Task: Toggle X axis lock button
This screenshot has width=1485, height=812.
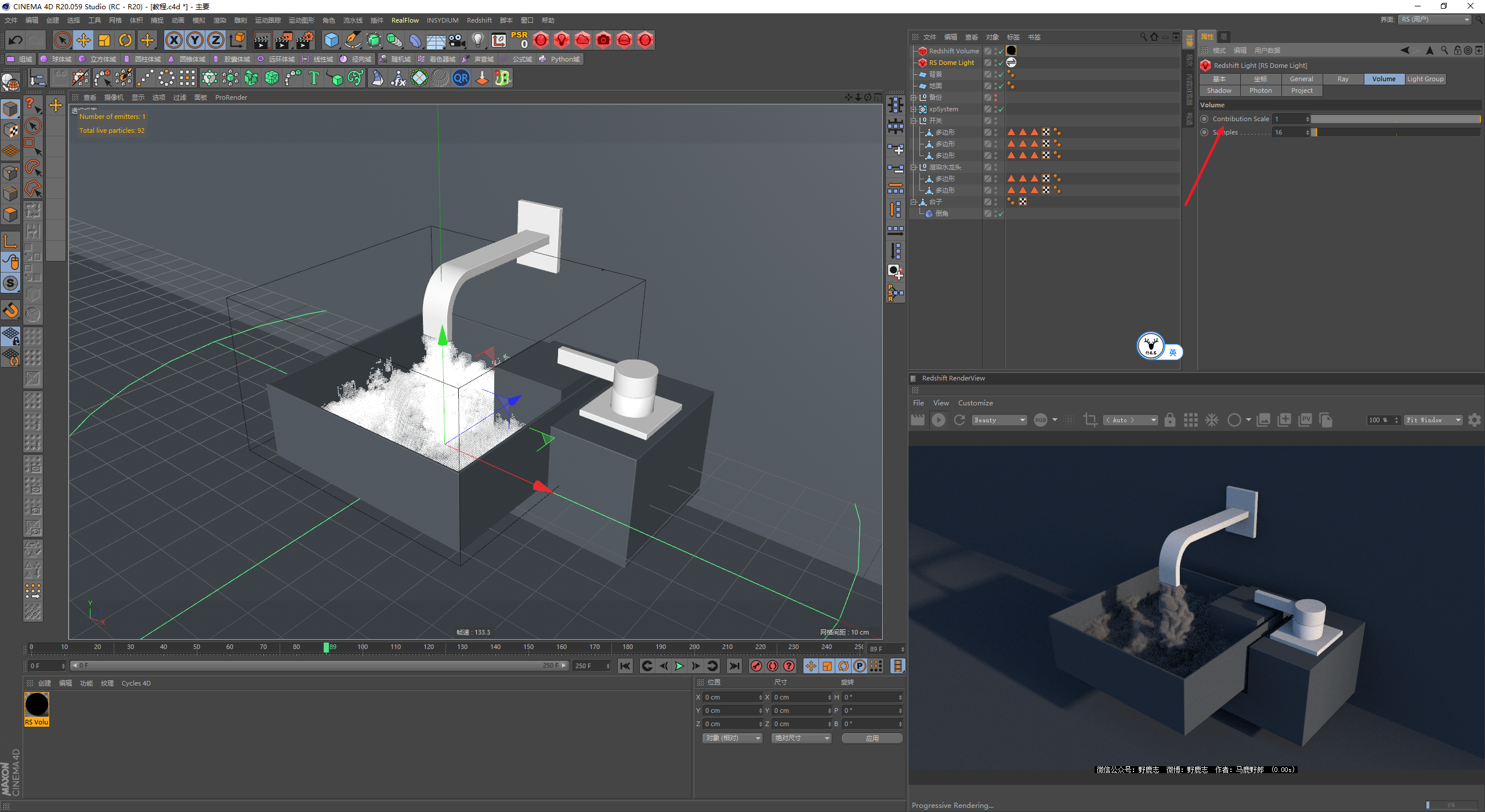Action: pyautogui.click(x=173, y=40)
